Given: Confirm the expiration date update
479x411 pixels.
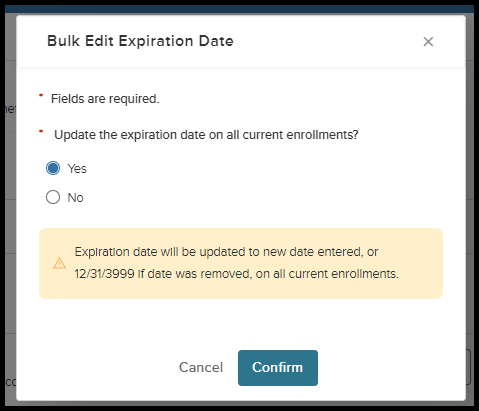Looking at the screenshot, I should pos(278,368).
